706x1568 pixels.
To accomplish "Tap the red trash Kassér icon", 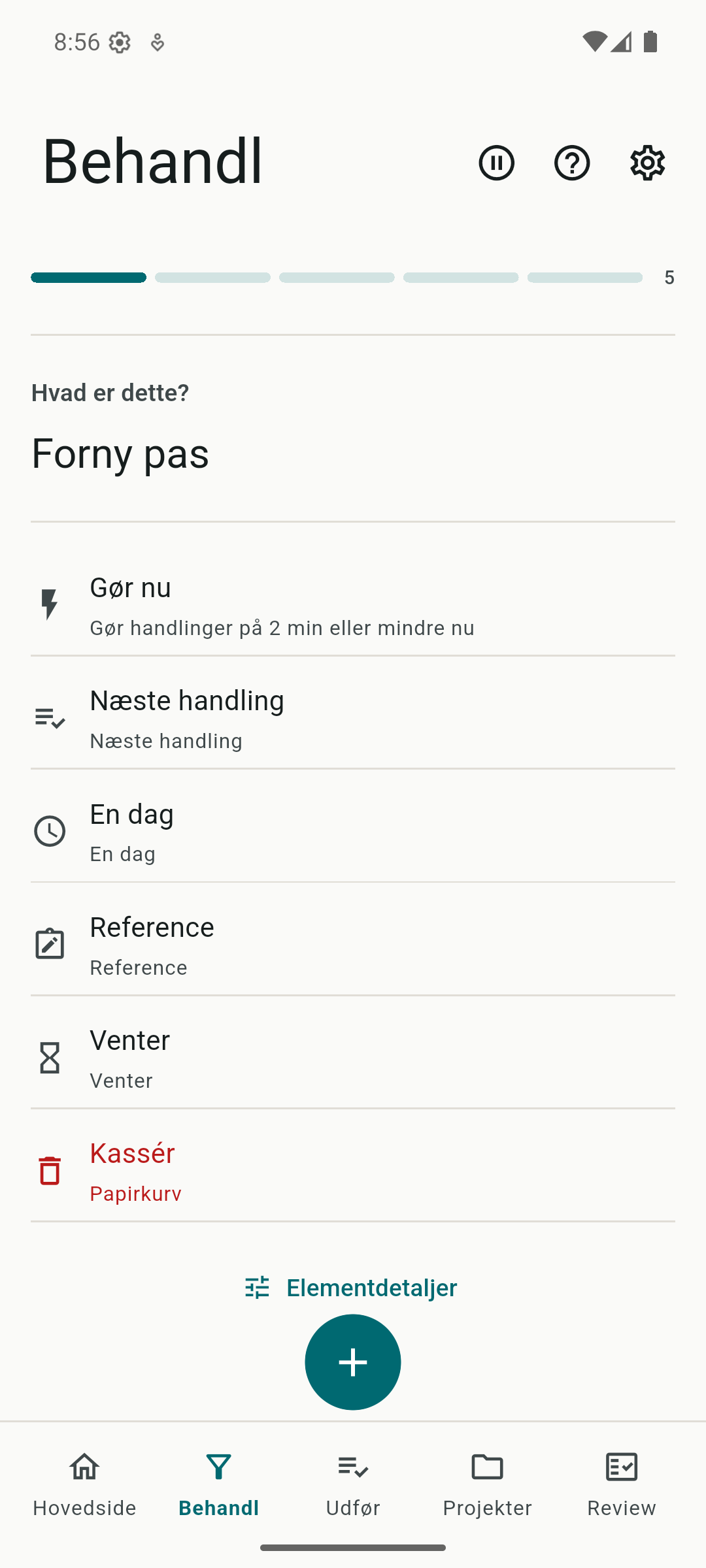I will (50, 1170).
